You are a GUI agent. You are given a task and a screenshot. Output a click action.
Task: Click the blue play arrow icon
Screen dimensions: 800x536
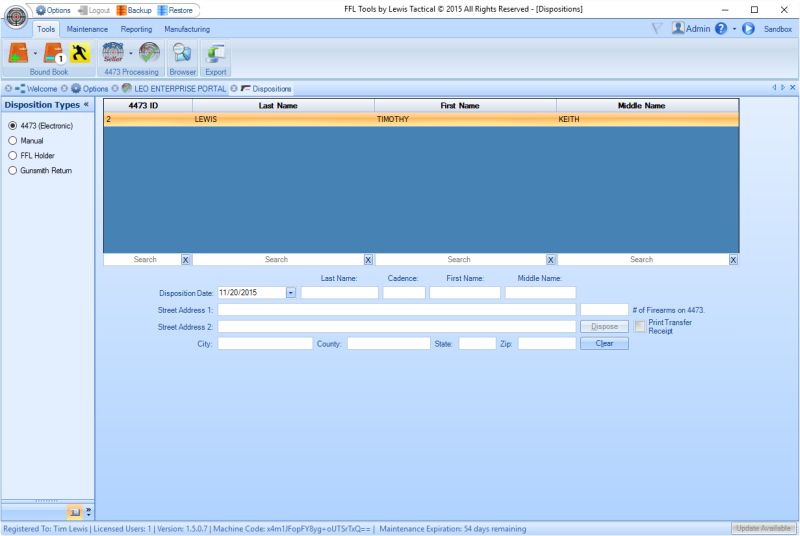coord(748,29)
